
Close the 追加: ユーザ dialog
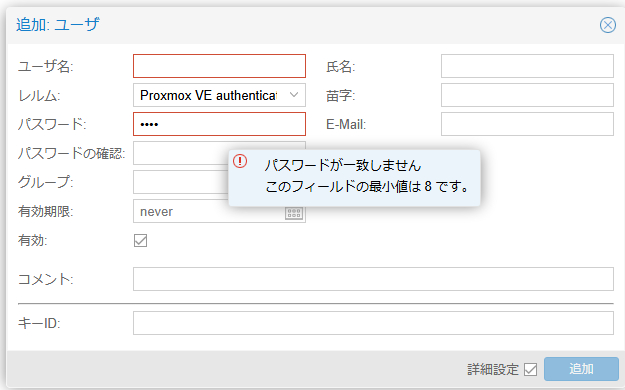pos(607,25)
